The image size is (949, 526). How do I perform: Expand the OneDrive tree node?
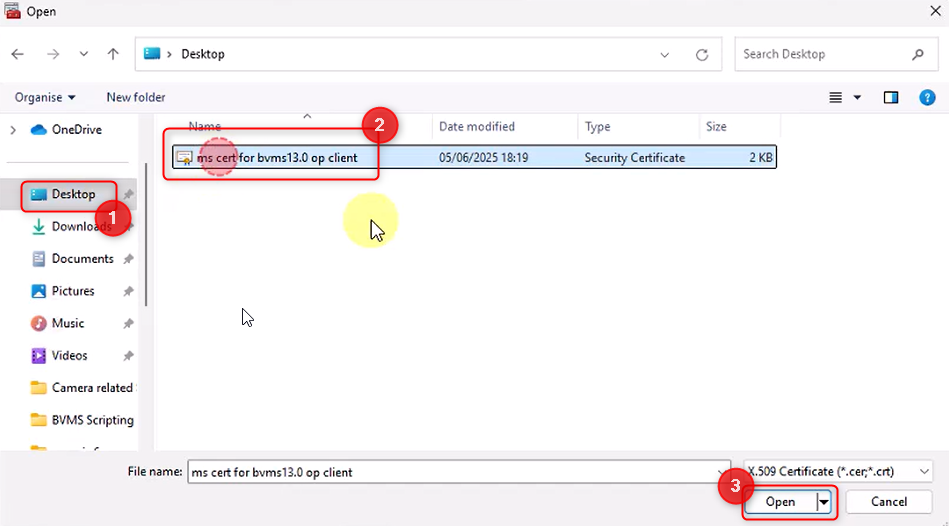13,130
